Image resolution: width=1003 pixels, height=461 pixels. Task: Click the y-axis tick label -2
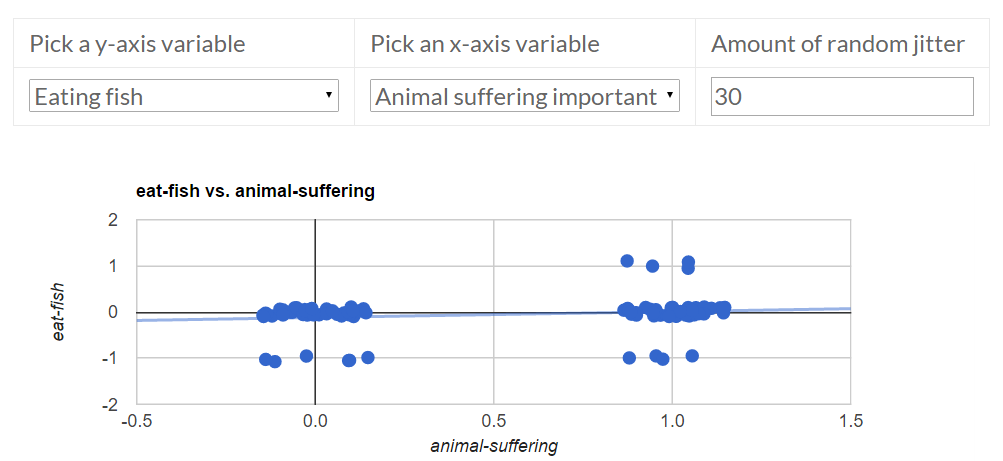tap(110, 404)
